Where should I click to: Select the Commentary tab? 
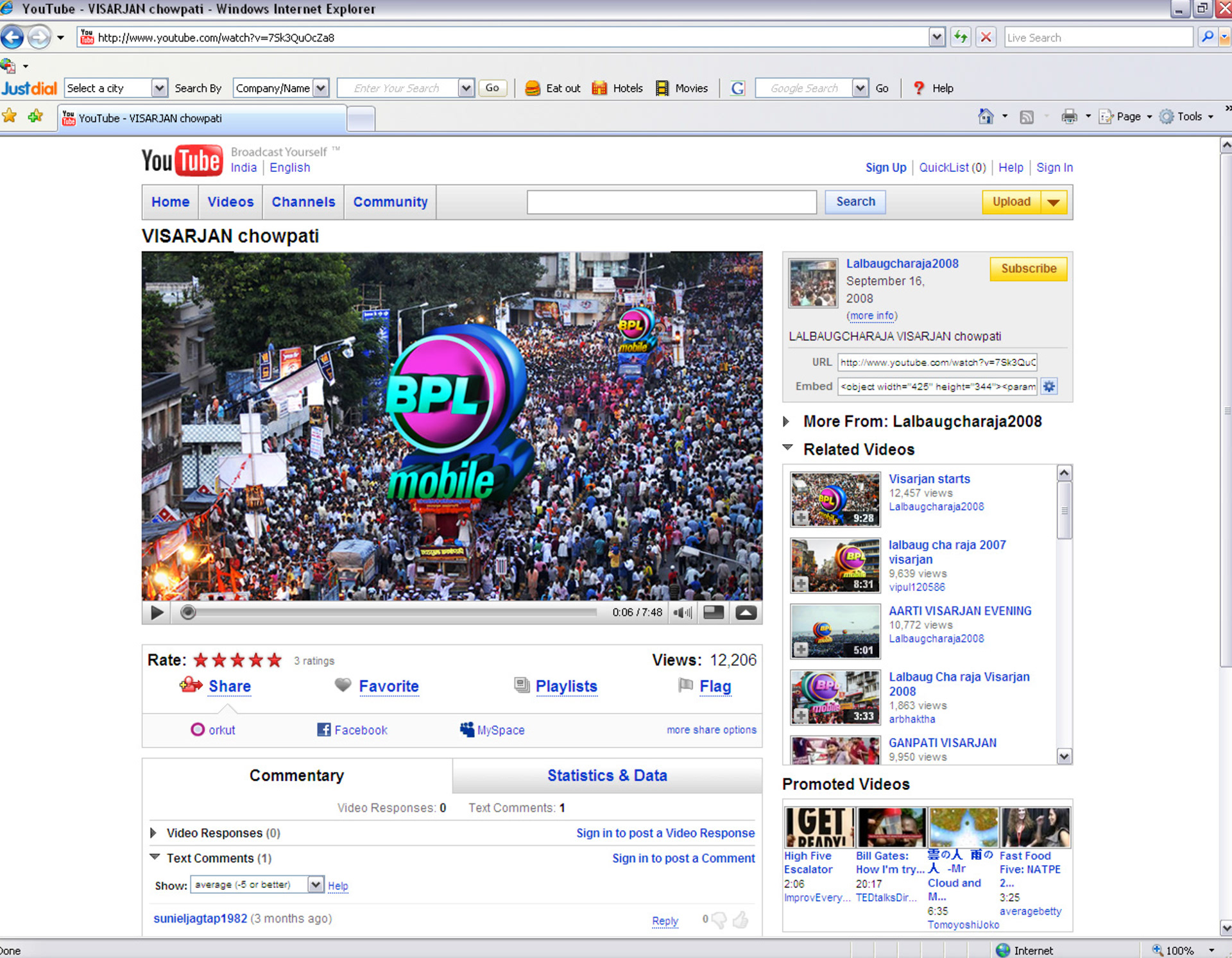coord(296,775)
